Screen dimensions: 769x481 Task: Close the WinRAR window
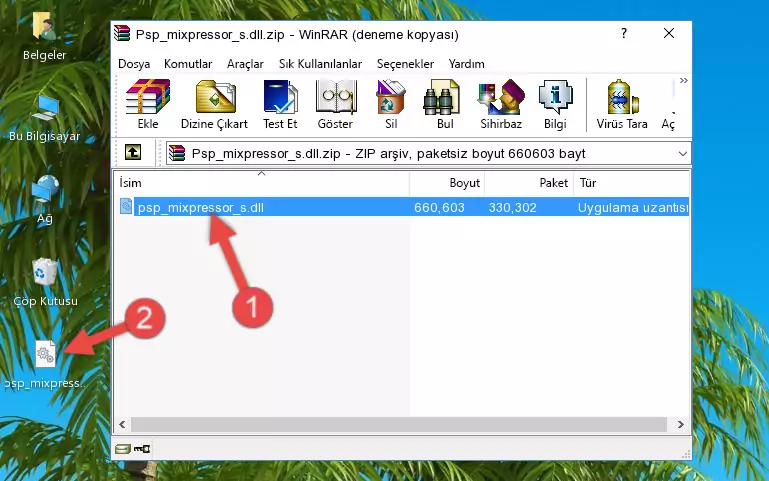point(668,33)
